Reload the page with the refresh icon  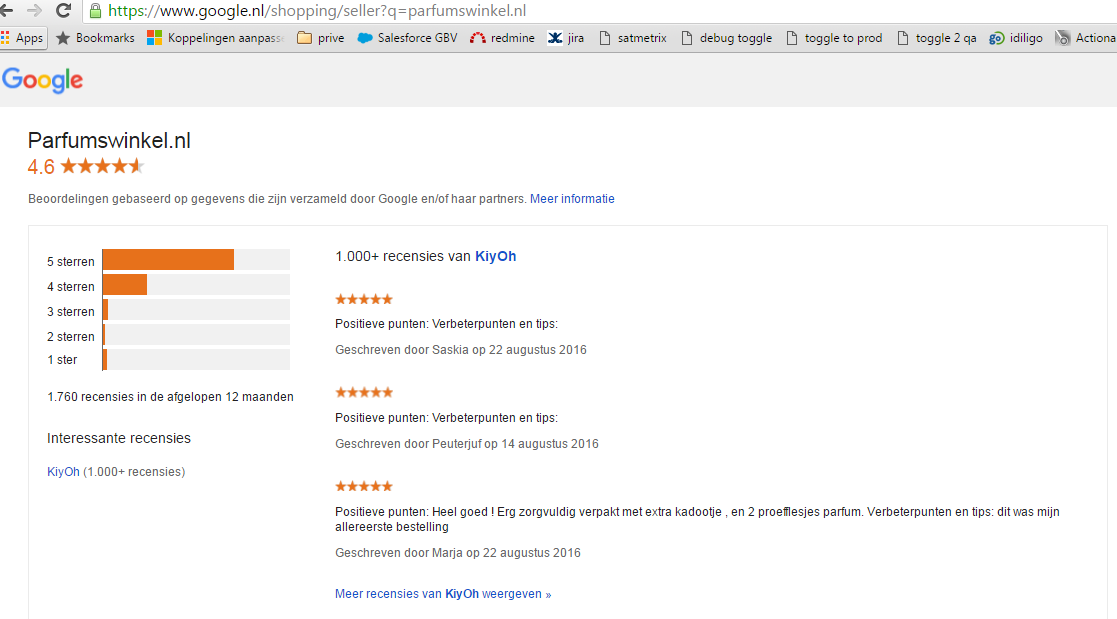click(63, 11)
